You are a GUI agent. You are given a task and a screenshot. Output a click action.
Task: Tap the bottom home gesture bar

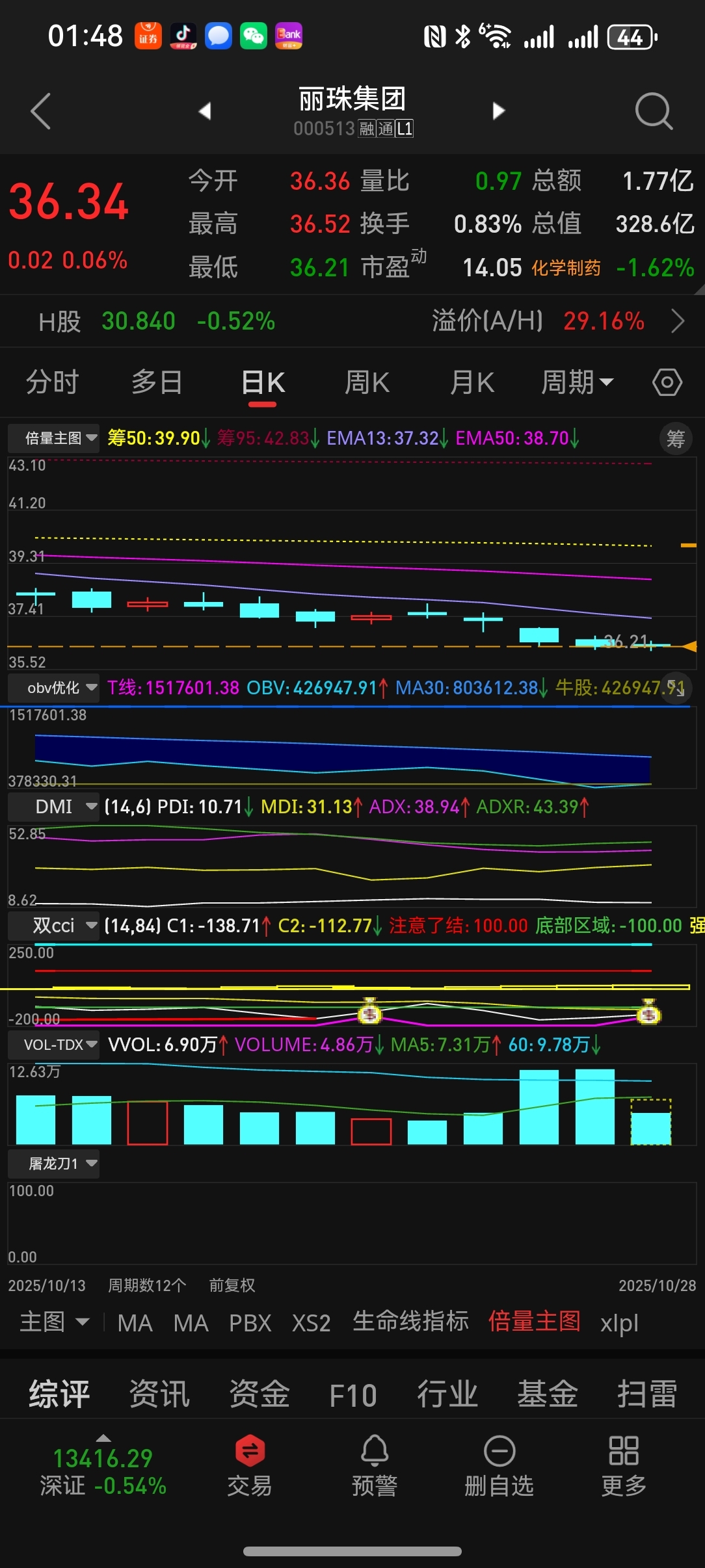(352, 1551)
